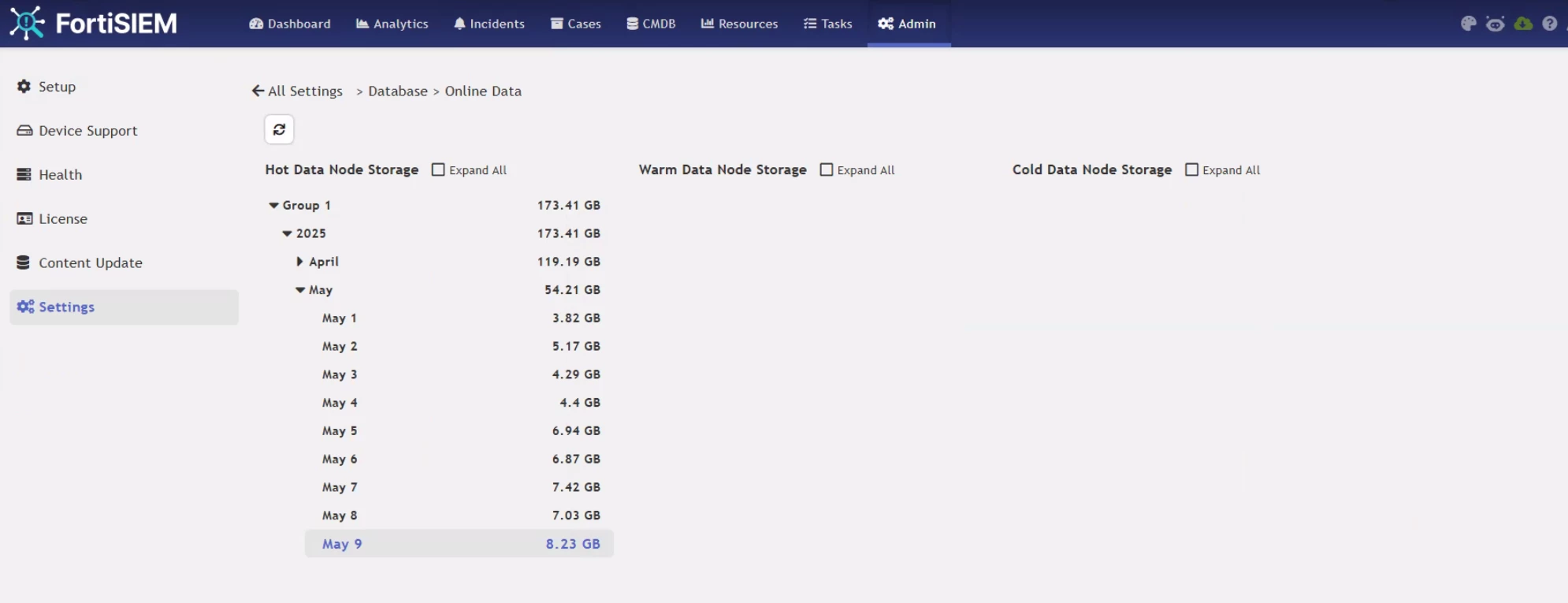The width and height of the screenshot is (1568, 603).
Task: Select the May 1 row
Action: tap(459, 318)
